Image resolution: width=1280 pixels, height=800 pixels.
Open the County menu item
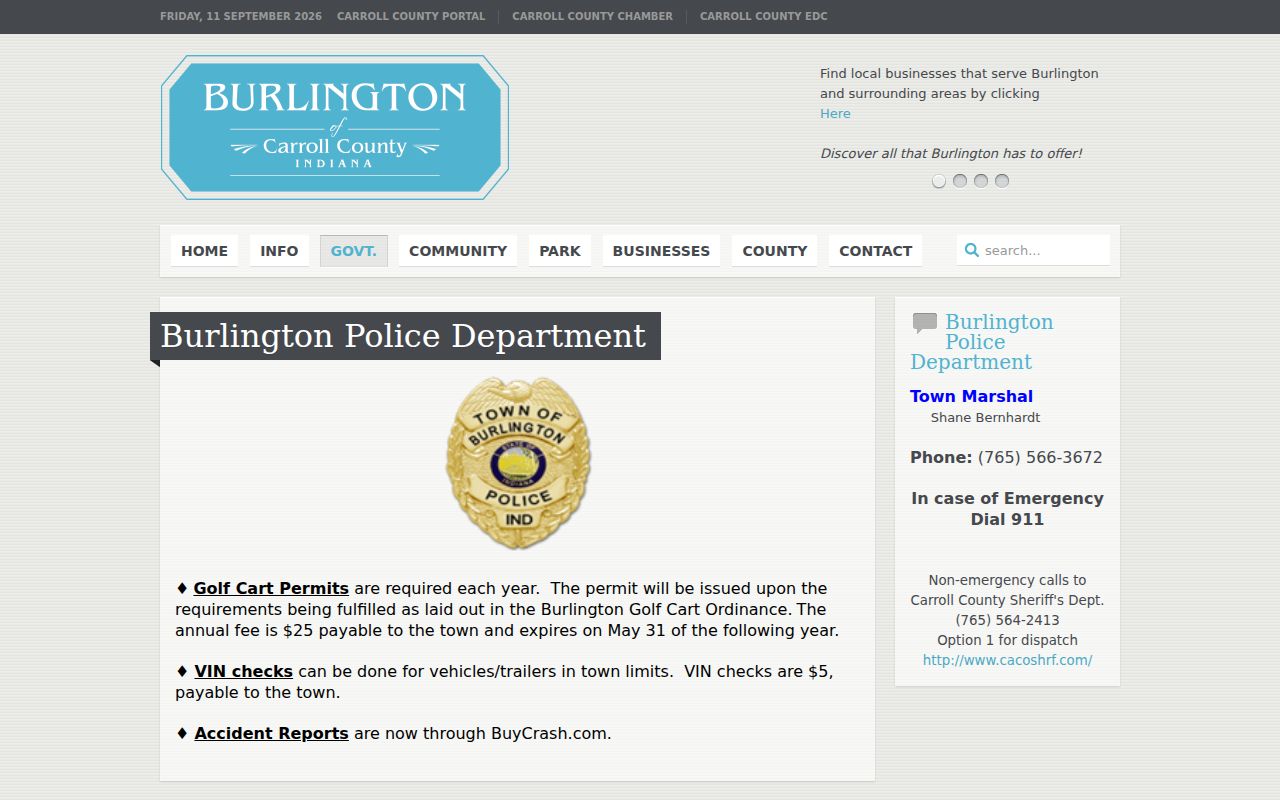[775, 251]
